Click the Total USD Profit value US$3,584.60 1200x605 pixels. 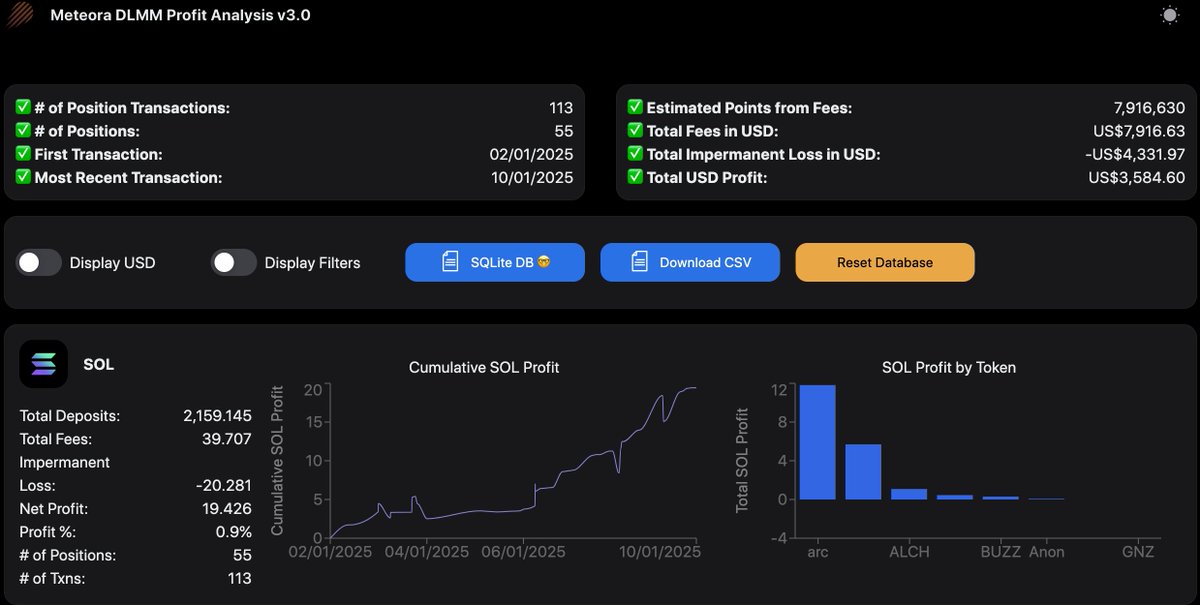[1136, 177]
